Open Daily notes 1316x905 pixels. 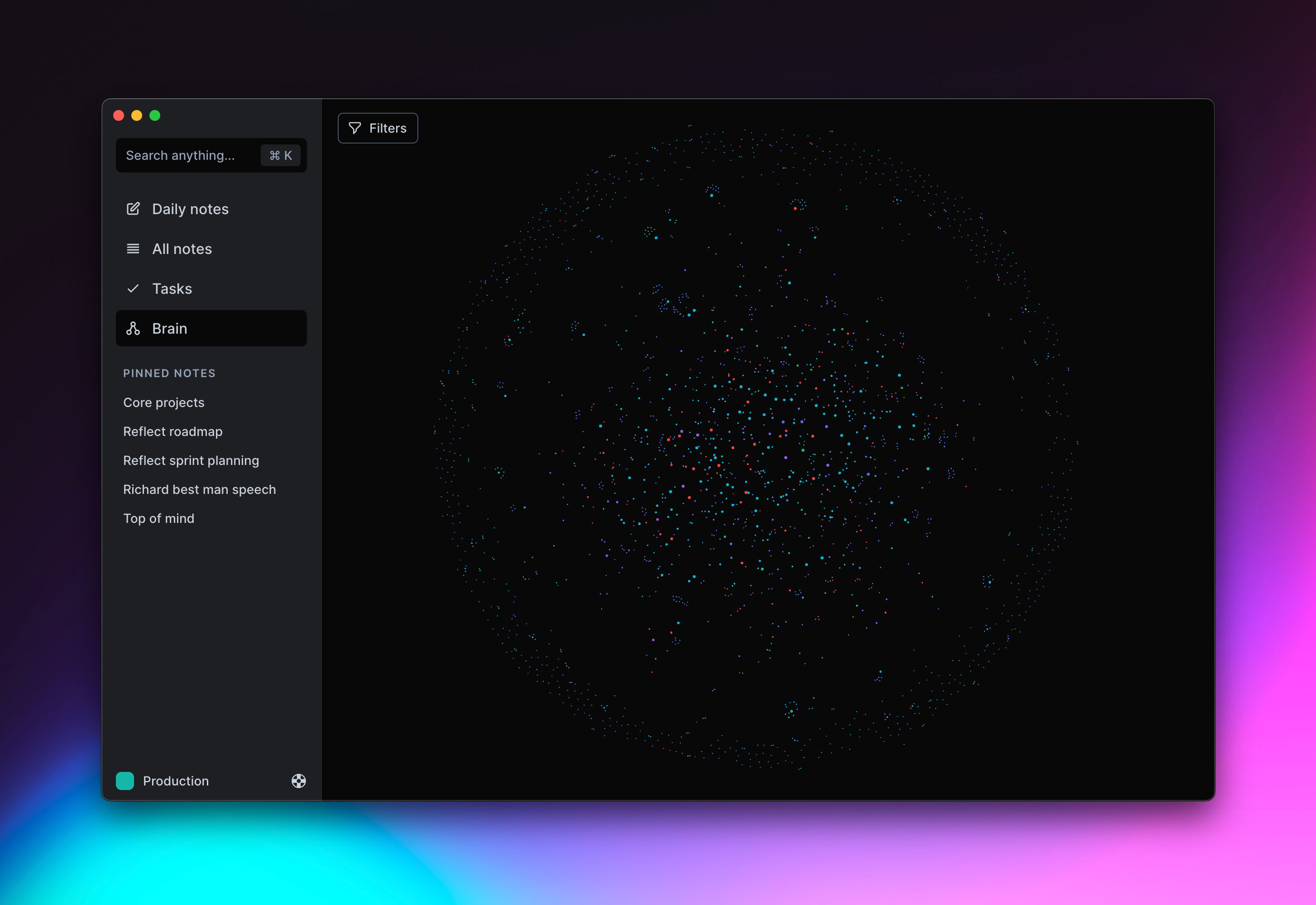[211, 209]
